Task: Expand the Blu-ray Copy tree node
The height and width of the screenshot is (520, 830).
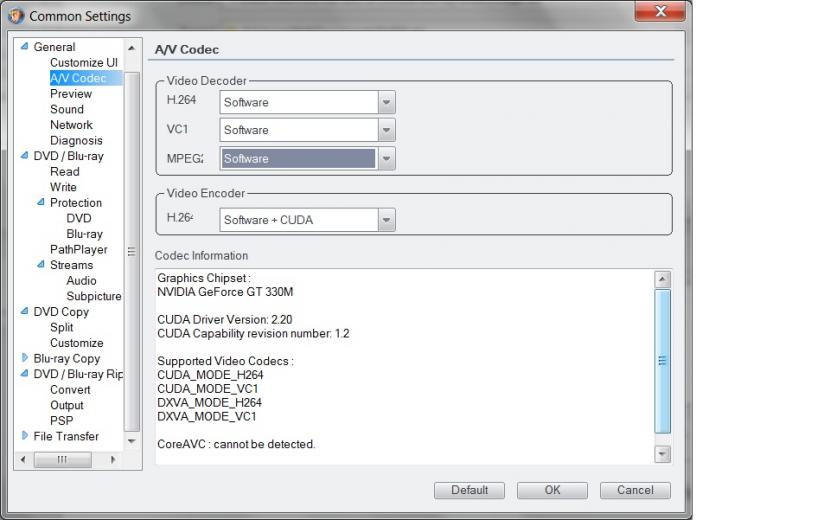Action: tap(24, 358)
